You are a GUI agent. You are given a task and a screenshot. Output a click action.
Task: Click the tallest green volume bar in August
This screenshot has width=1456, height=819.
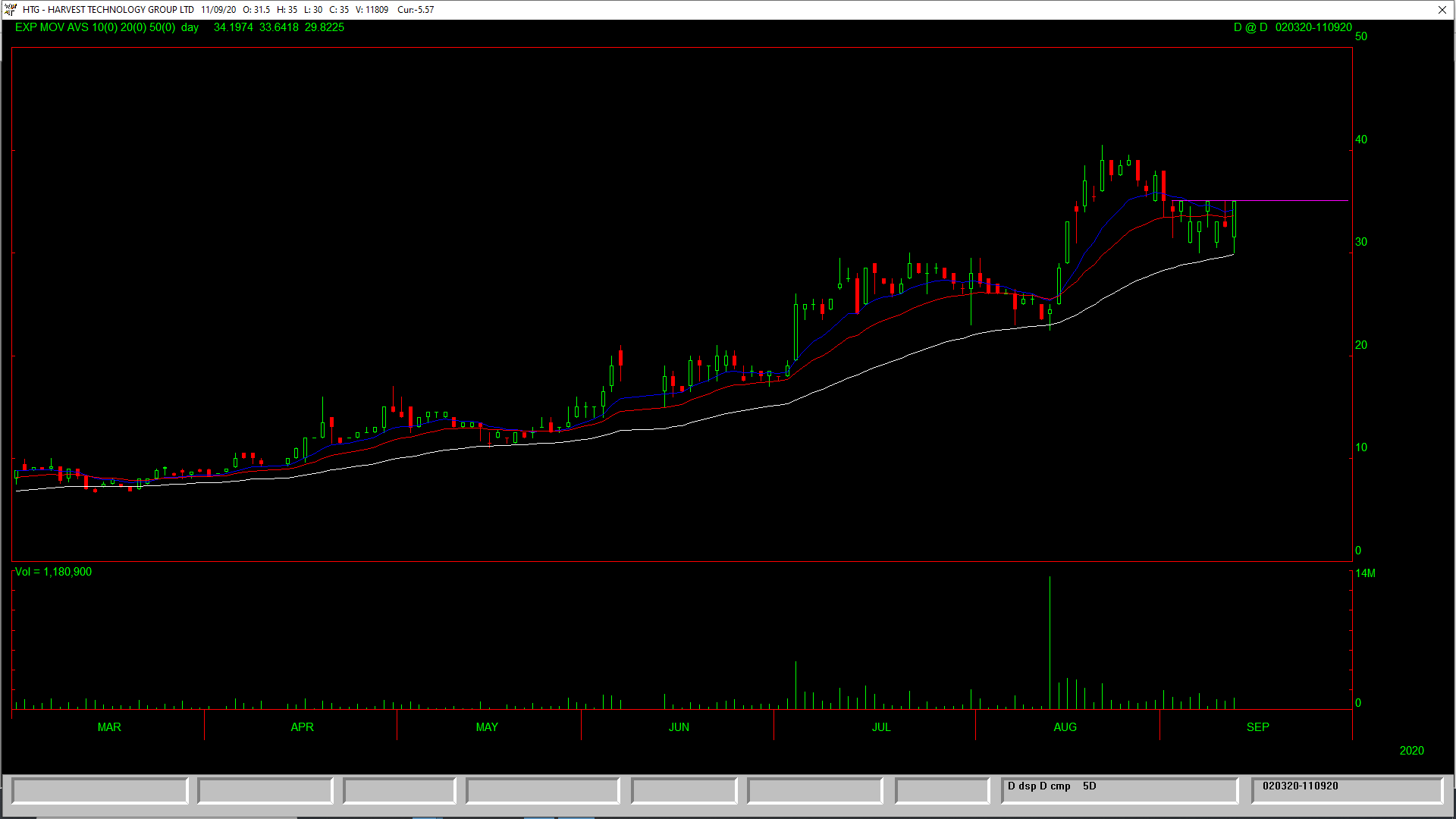(1050, 642)
